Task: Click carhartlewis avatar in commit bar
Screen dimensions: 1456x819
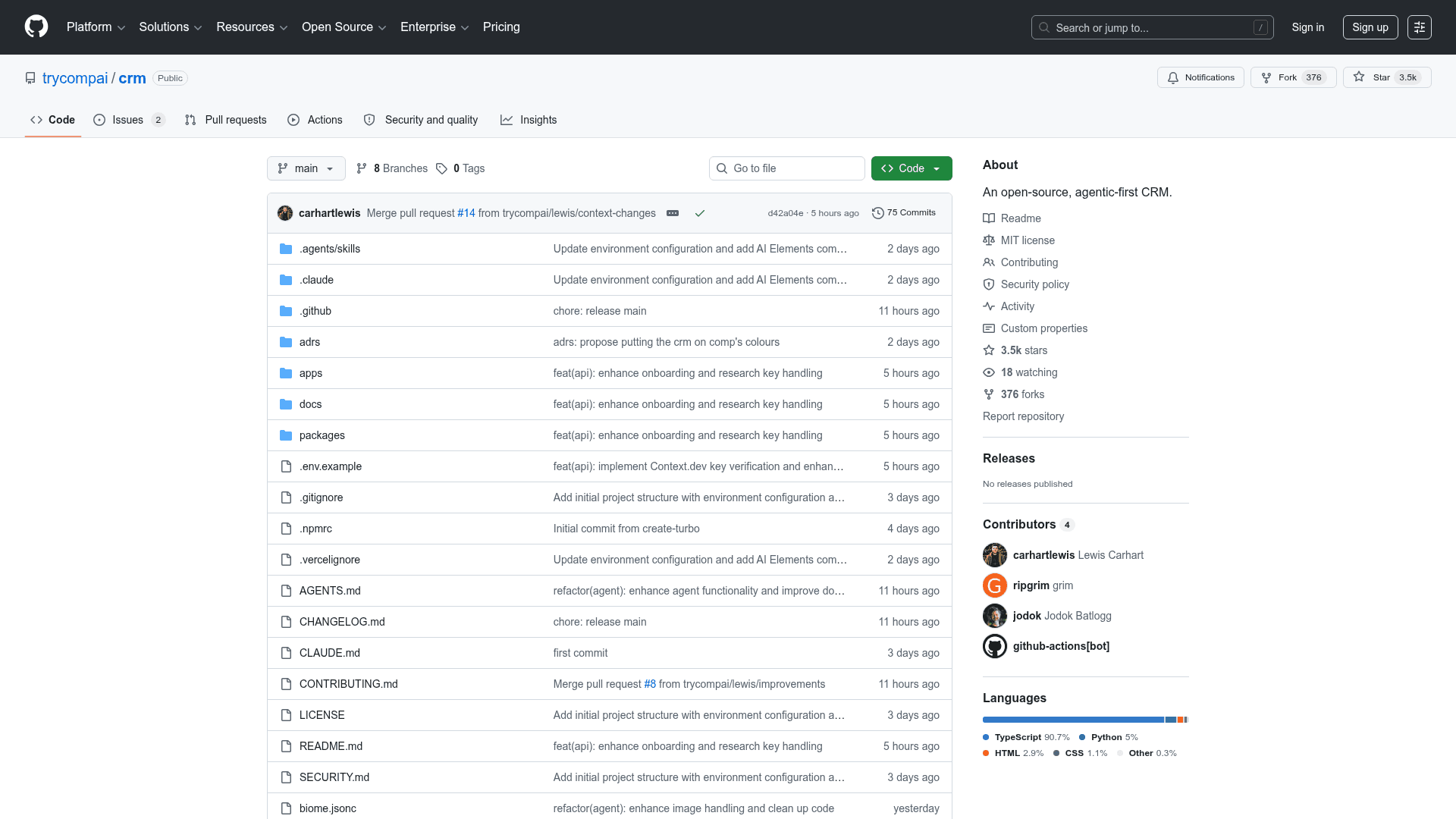Action: pyautogui.click(x=285, y=213)
